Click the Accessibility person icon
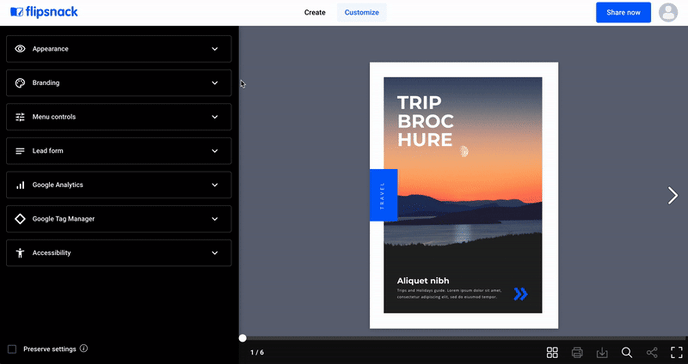The image size is (688, 364). coord(20,253)
